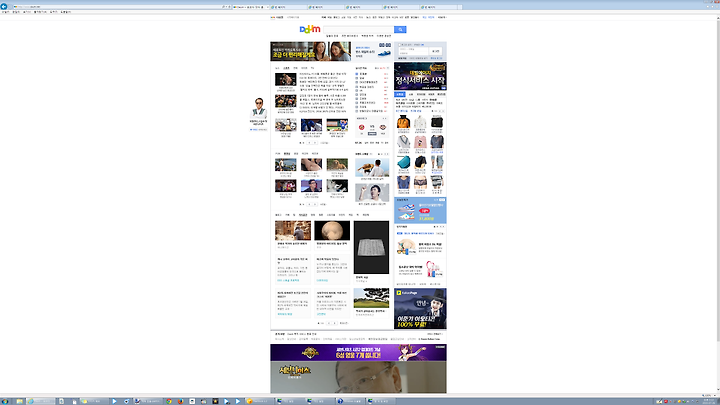Open the teal bag shopping item
This screenshot has height=405, width=720.
point(403,162)
